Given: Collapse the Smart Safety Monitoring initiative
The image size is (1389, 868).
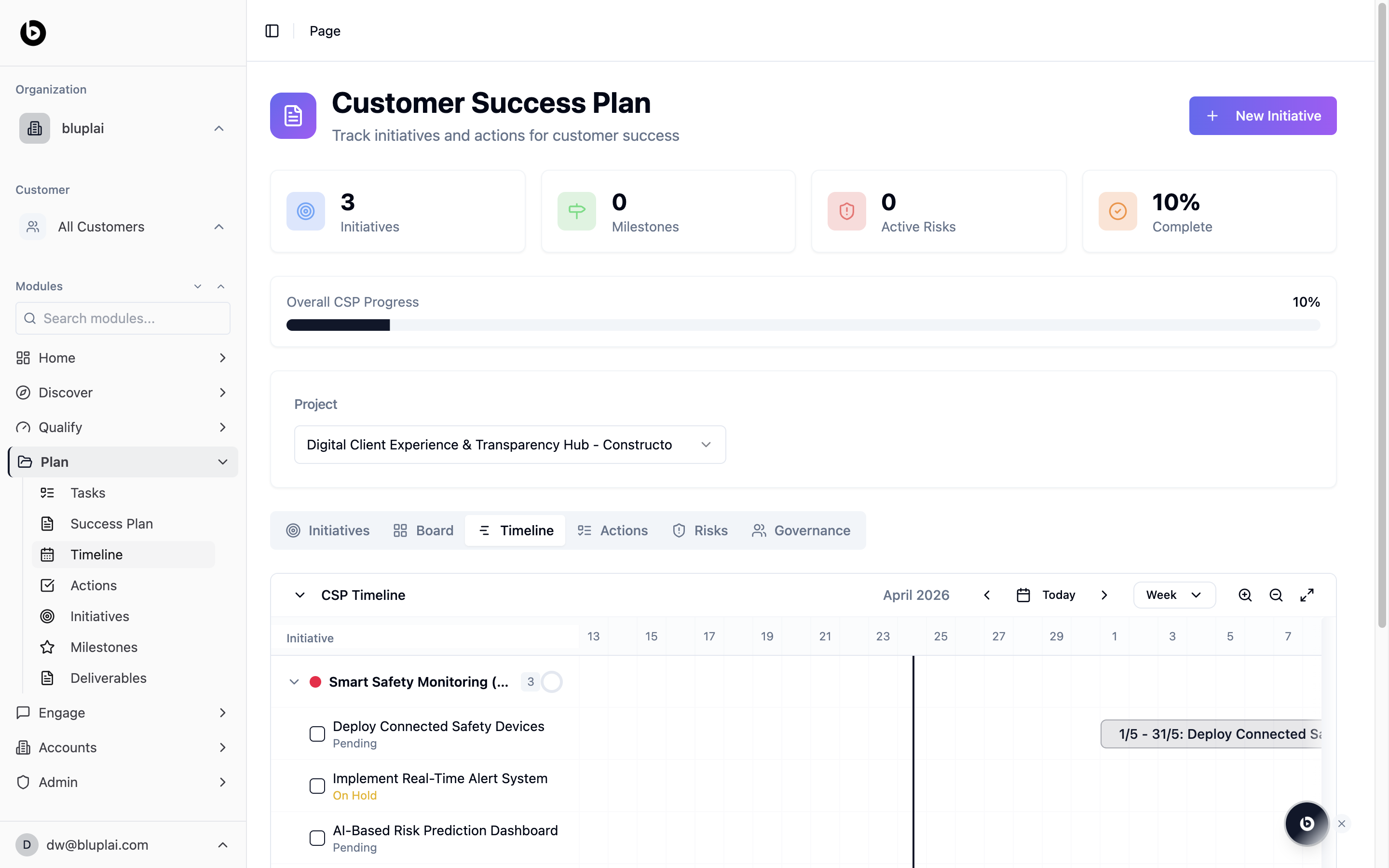Looking at the screenshot, I should coord(294,682).
